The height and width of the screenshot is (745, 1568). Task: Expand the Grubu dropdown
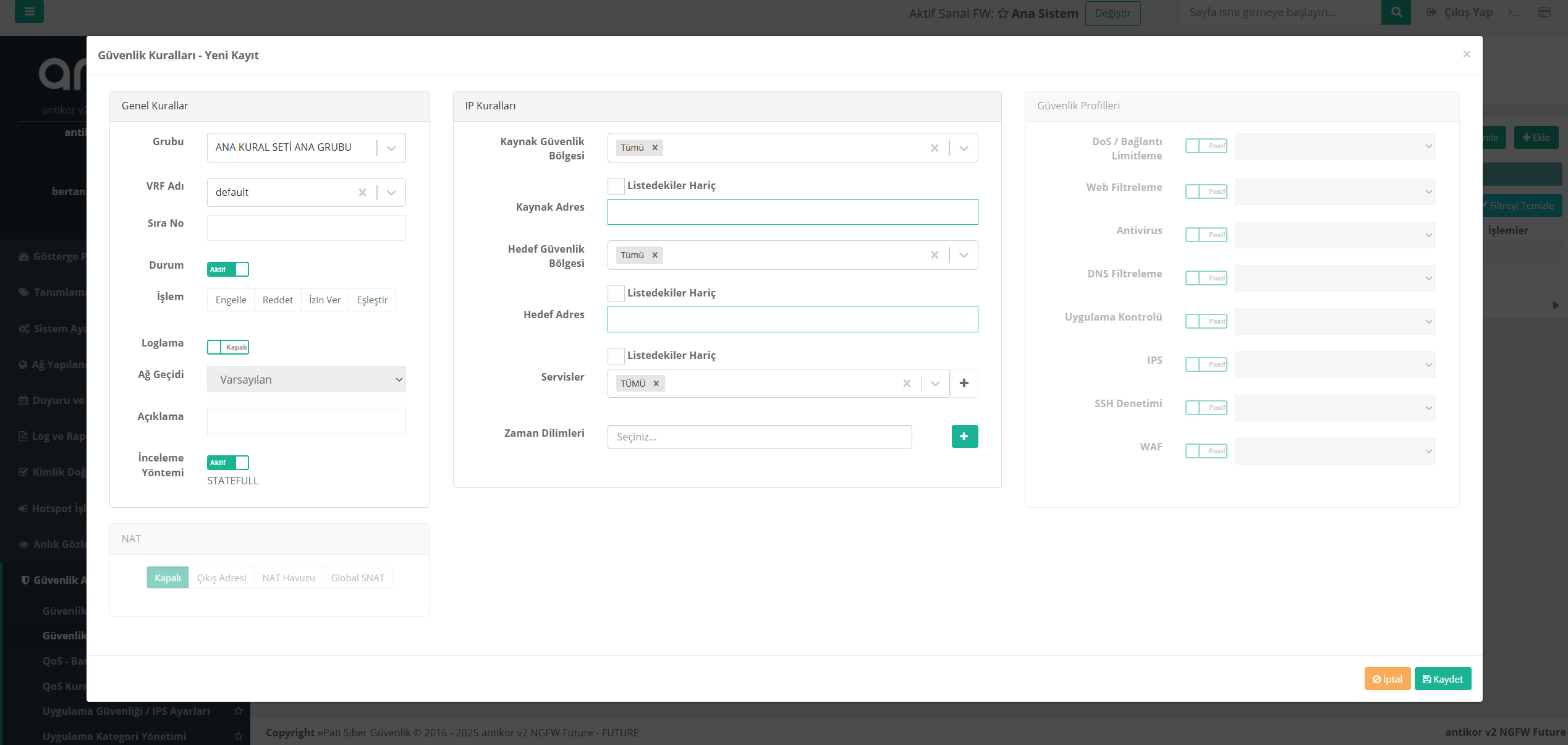(391, 148)
